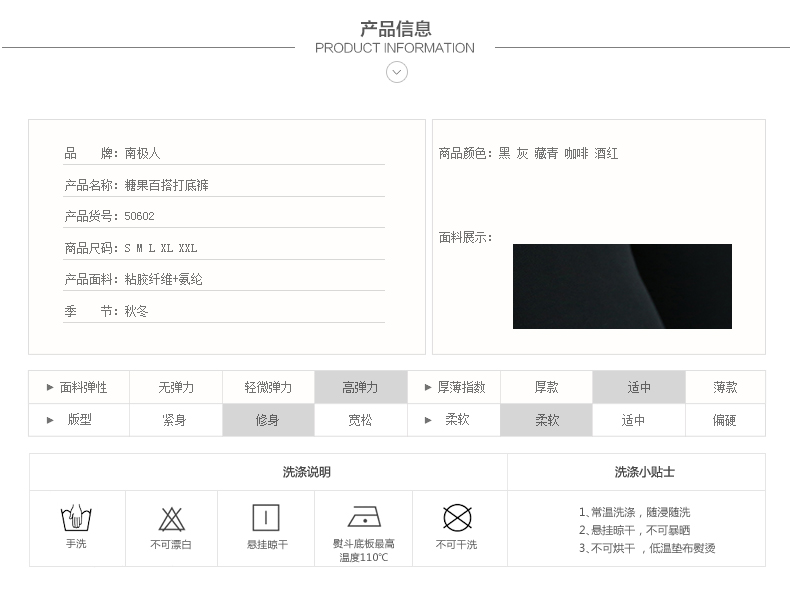Viewport: 790px width, 613px height.
Task: Click the iron temperature icon
Action: 364,517
